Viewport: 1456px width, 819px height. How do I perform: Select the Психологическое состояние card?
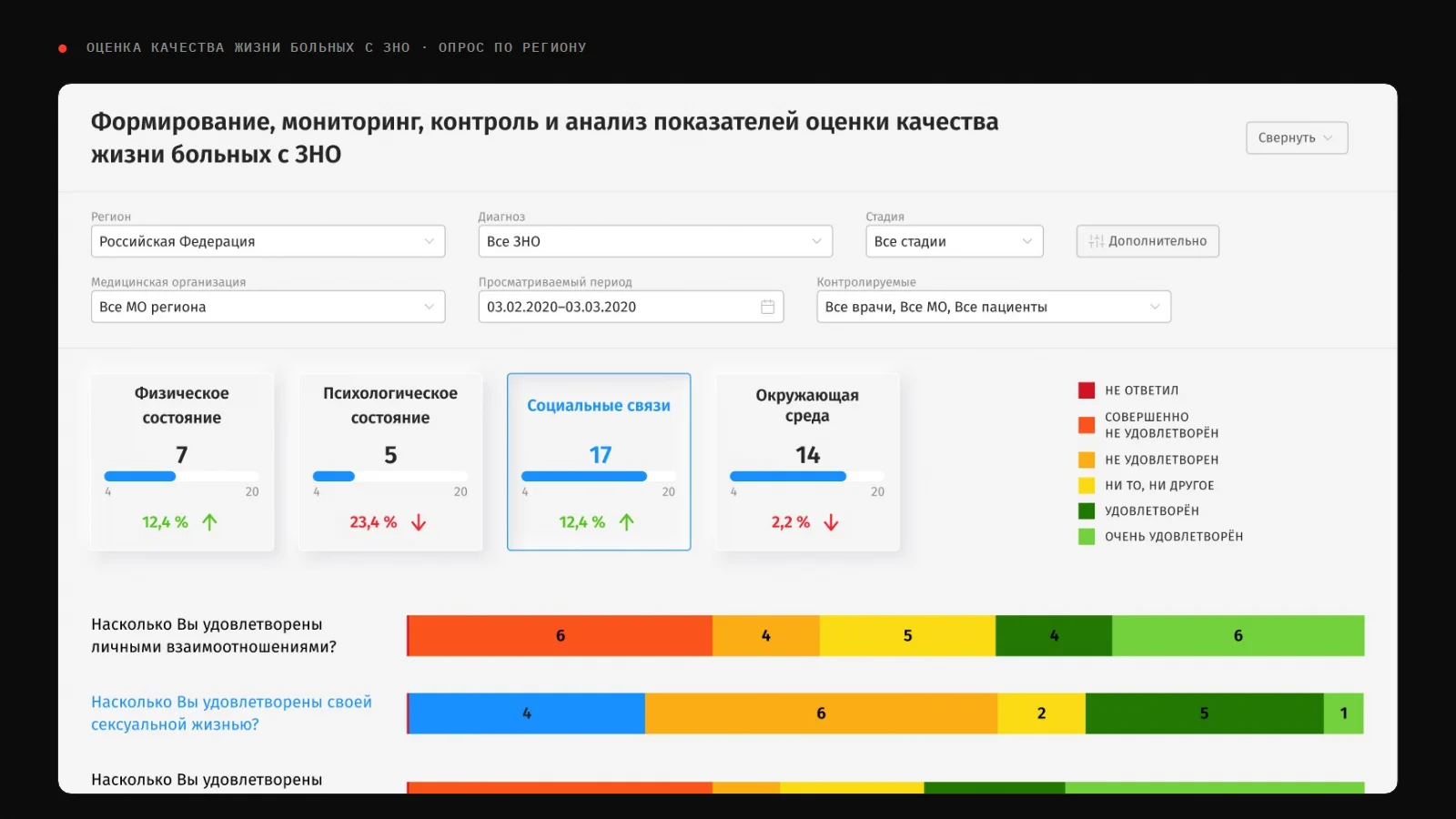click(390, 461)
